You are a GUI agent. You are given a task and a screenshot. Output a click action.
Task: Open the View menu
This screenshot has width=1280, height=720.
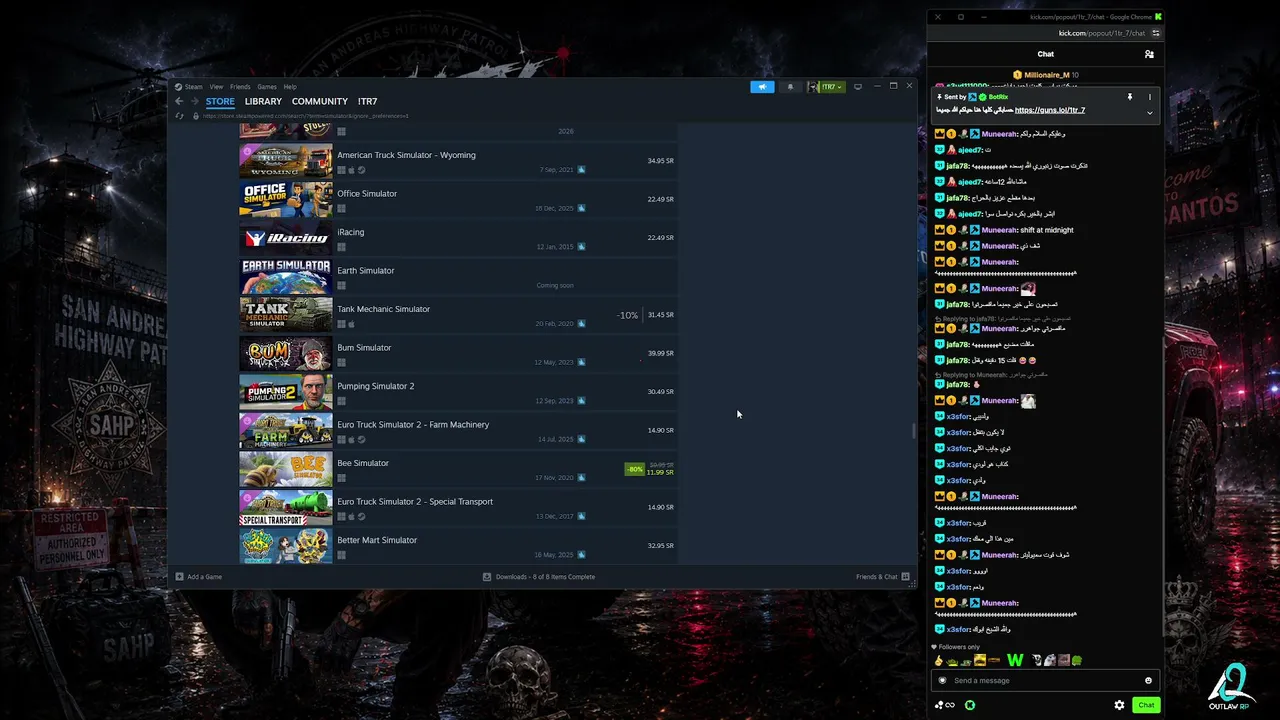pos(216,87)
